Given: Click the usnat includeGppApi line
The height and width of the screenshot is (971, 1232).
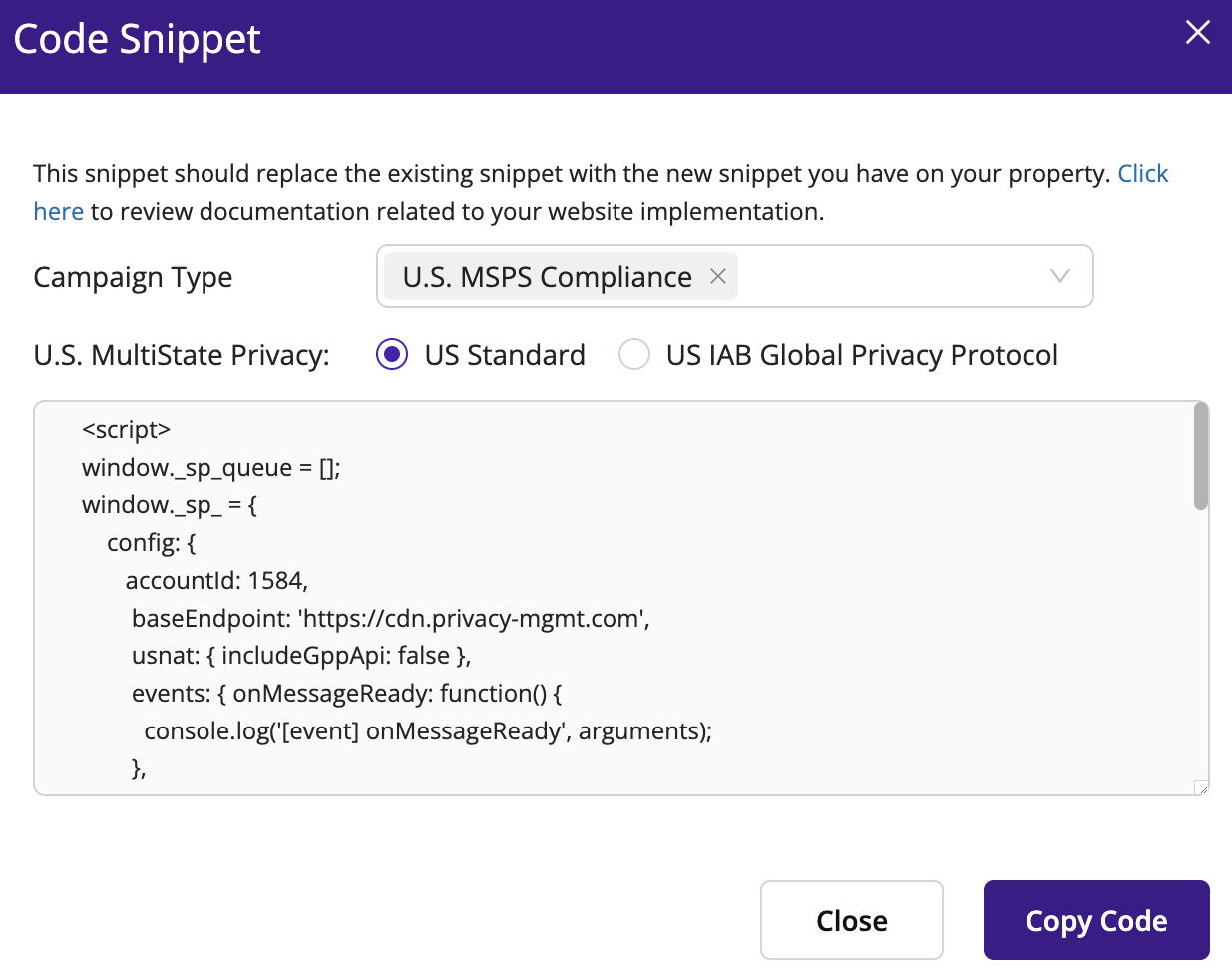Looking at the screenshot, I should (x=301, y=655).
